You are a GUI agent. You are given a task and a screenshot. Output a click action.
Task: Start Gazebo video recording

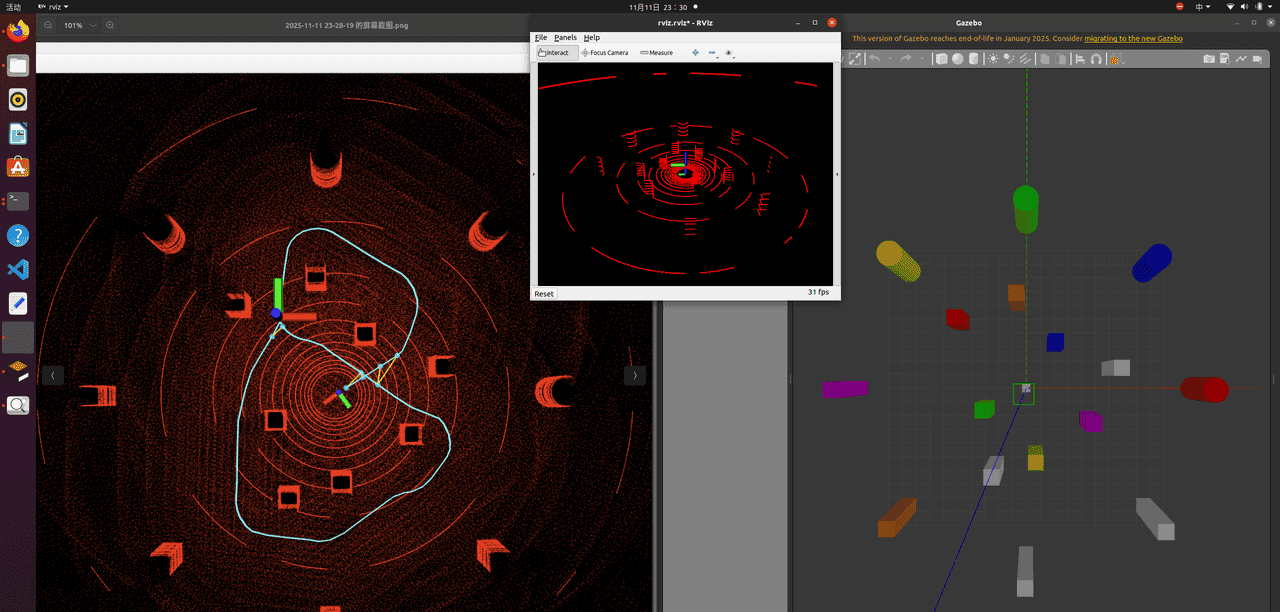pyautogui.click(x=1257, y=59)
